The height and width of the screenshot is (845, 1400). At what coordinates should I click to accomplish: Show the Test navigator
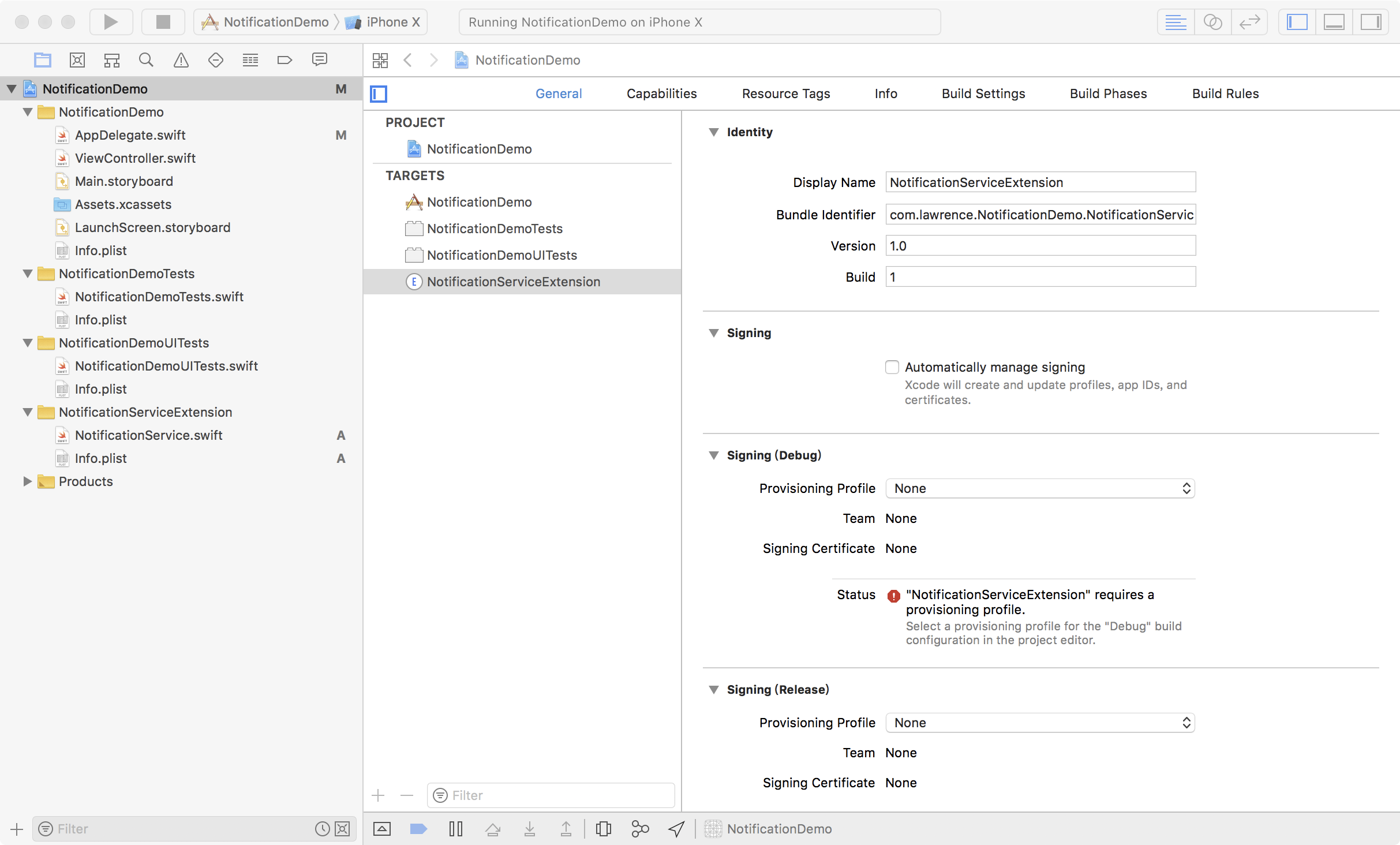coord(216,60)
